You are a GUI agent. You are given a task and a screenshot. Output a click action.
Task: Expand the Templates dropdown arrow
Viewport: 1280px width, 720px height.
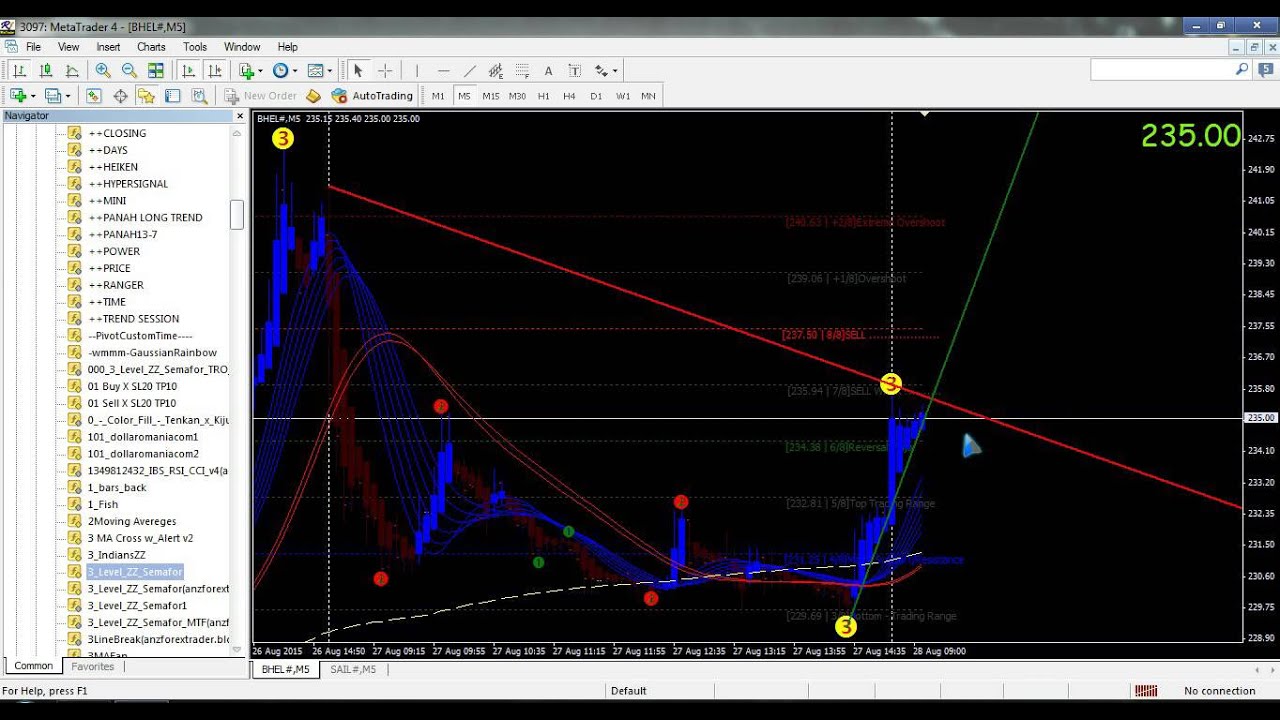point(329,70)
